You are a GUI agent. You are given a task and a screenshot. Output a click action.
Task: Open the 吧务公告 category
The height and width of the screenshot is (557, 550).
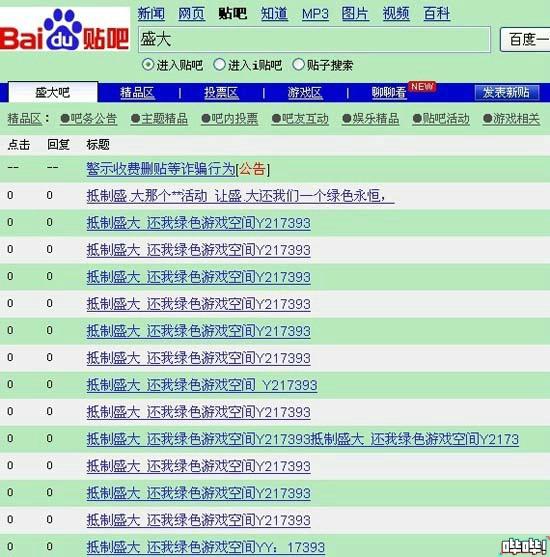tap(89, 119)
